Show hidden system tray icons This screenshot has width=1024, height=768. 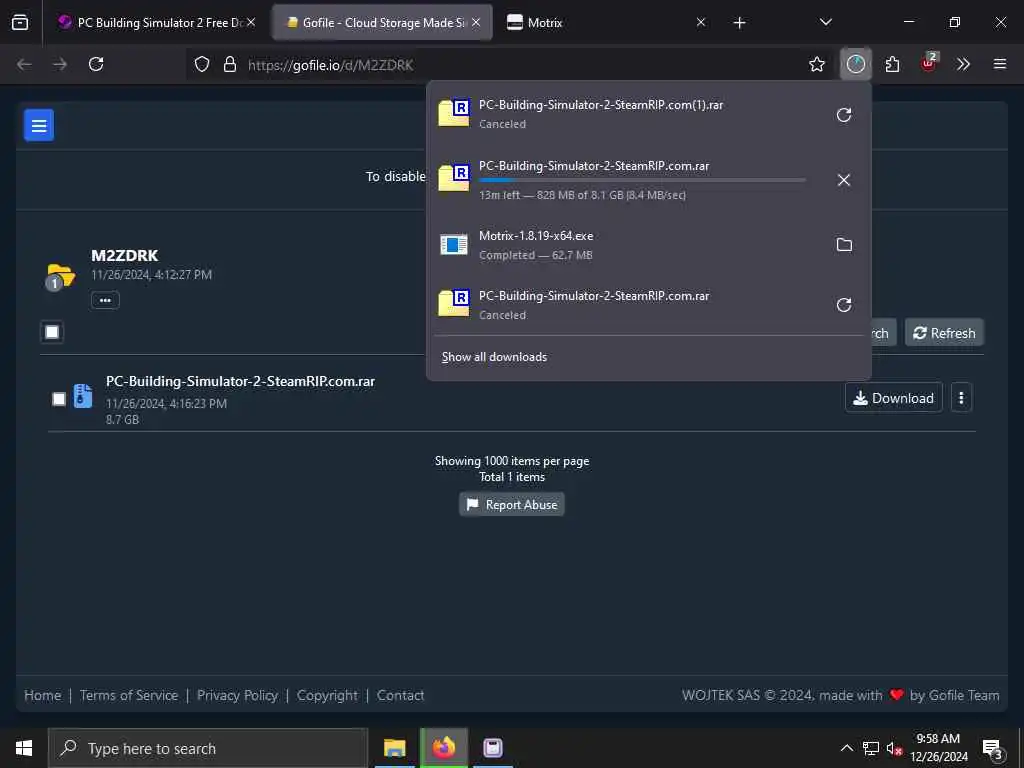pyautogui.click(x=846, y=748)
